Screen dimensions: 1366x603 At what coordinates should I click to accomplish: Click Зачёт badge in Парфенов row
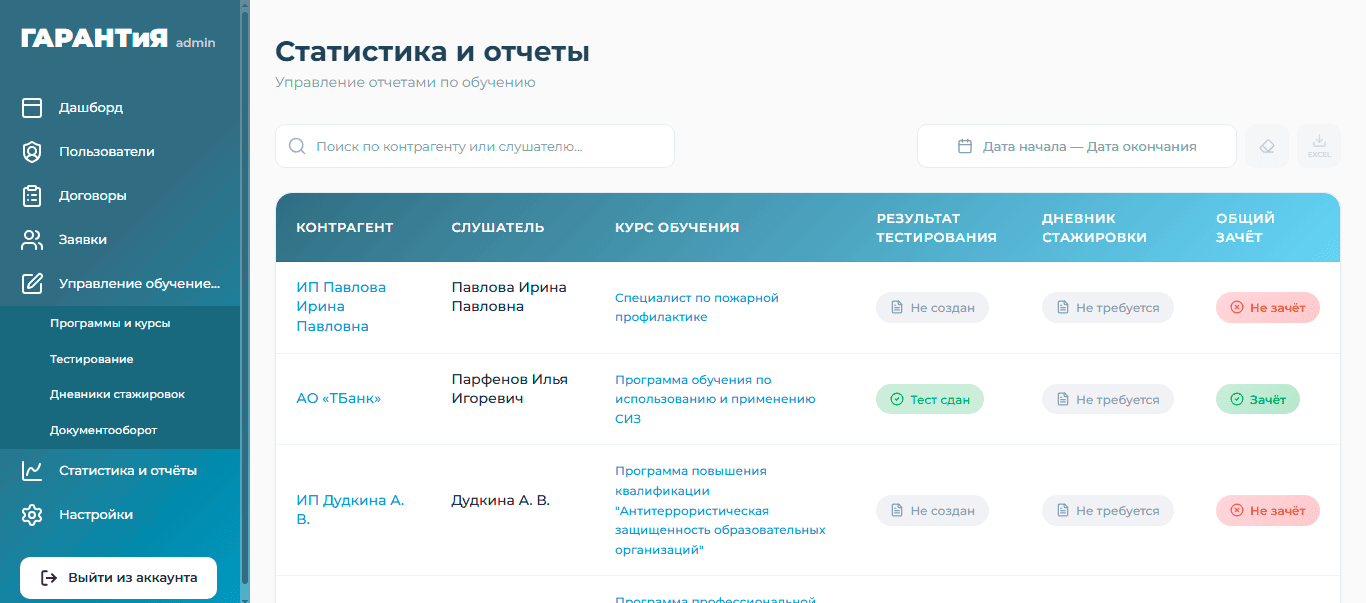[1258, 399]
